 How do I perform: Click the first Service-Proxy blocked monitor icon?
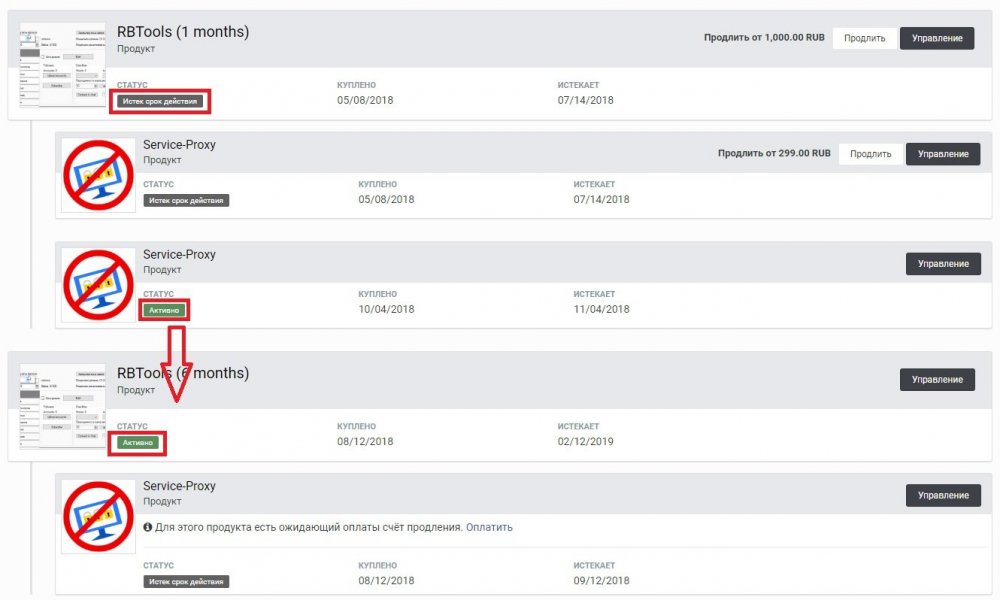pyautogui.click(x=97, y=175)
